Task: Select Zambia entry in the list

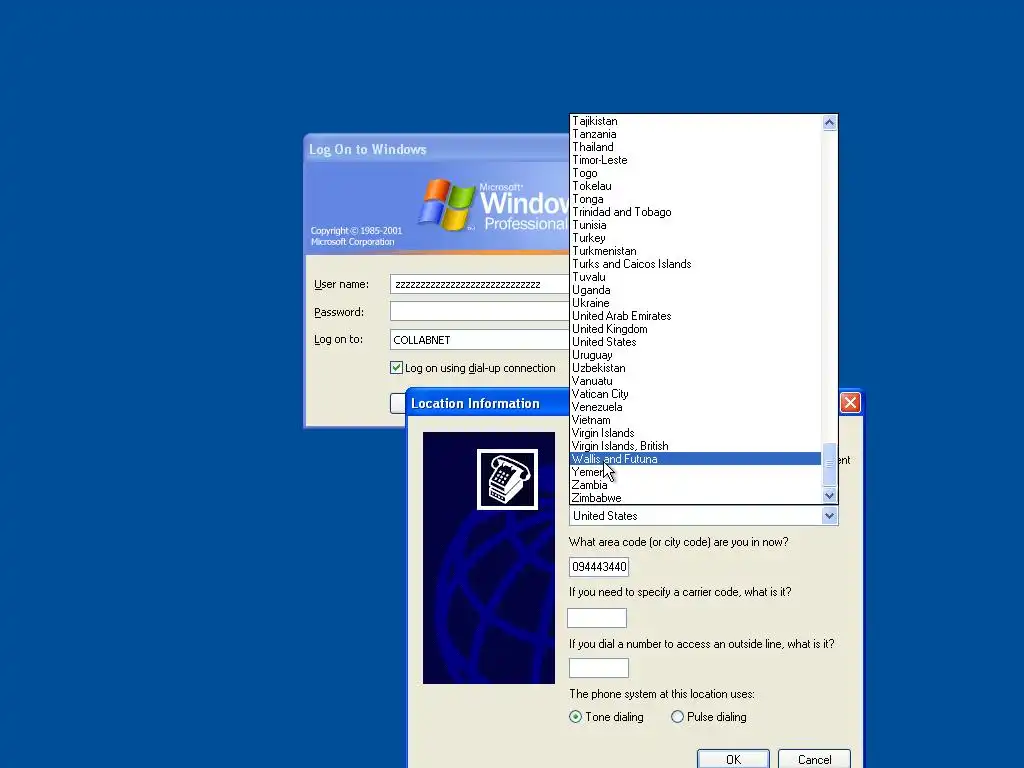Action: [x=696, y=485]
